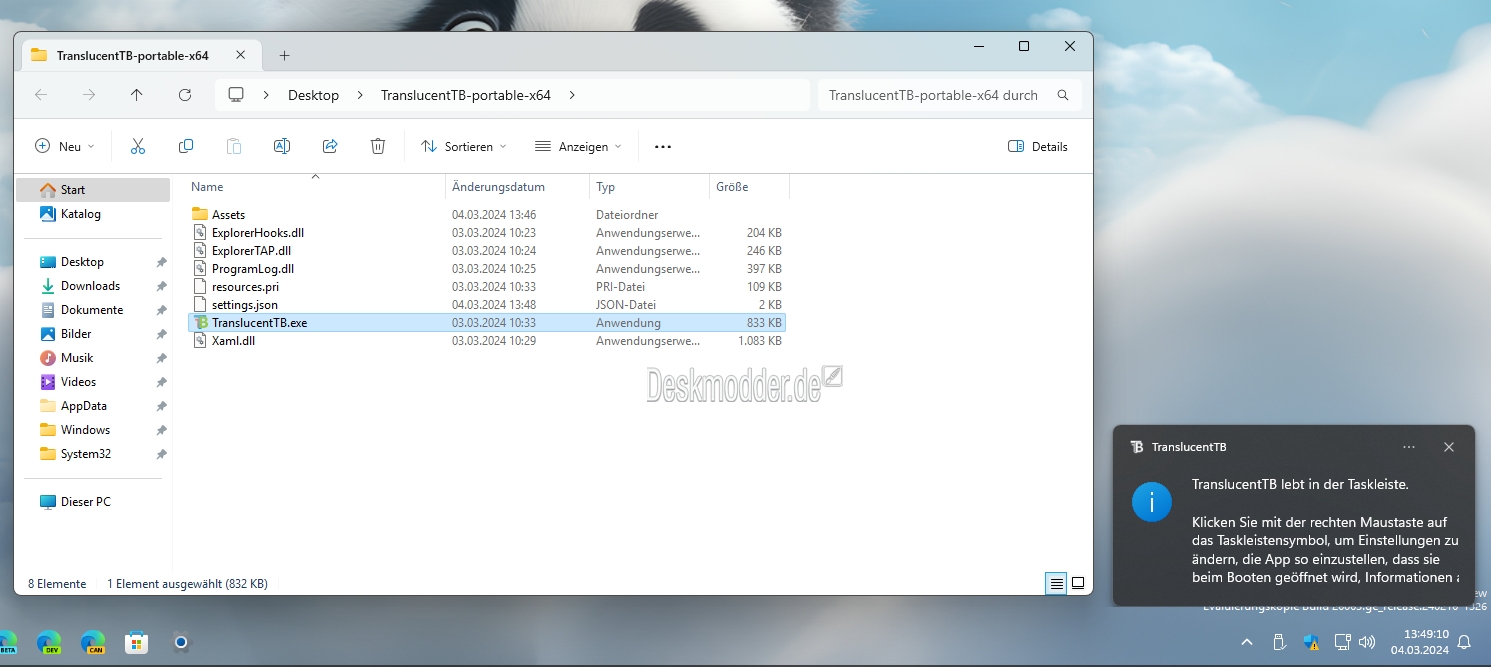Screen dimensions: 1491x667
Task: Switch to large thumbnails view icon in status bar
Action: 1078,583
